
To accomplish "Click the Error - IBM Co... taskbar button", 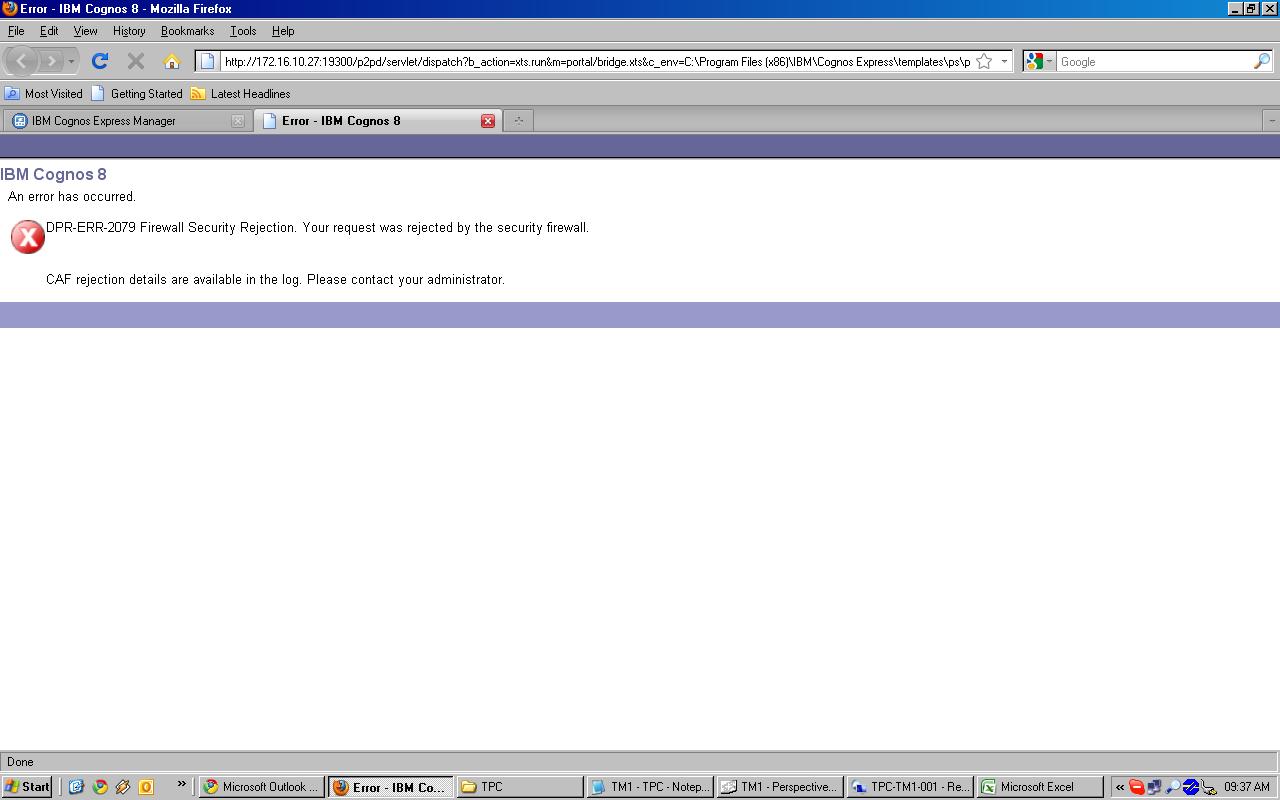I will (391, 787).
